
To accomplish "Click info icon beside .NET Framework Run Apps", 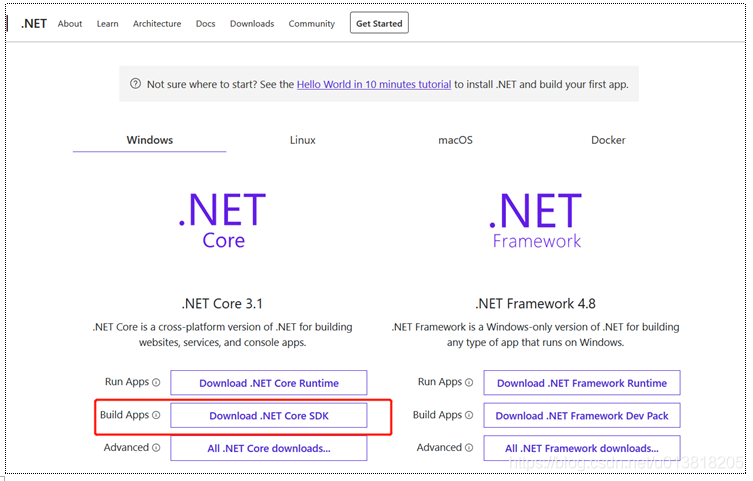I will coord(469,383).
